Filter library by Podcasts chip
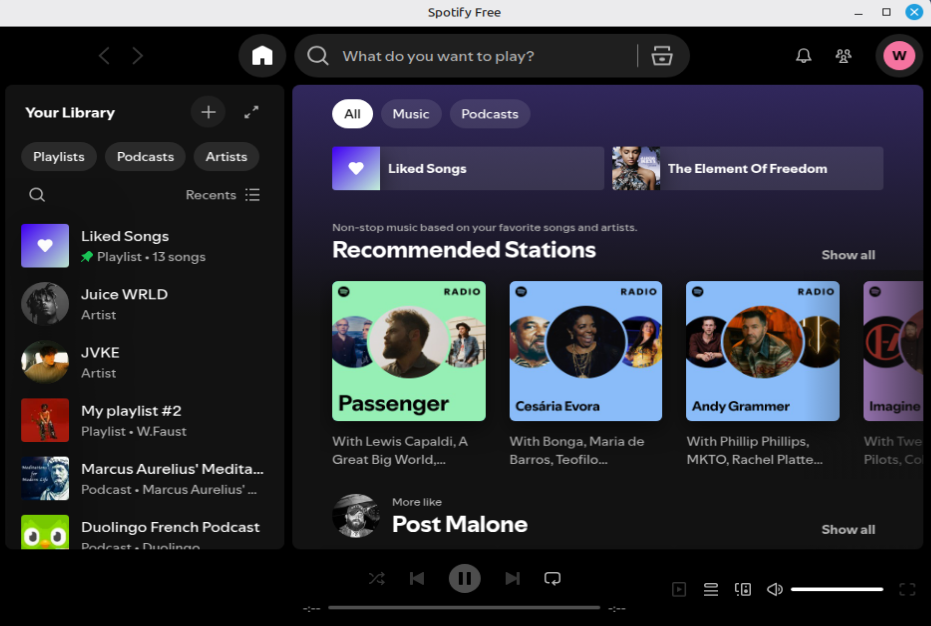Viewport: 931px width, 626px height. tap(145, 157)
